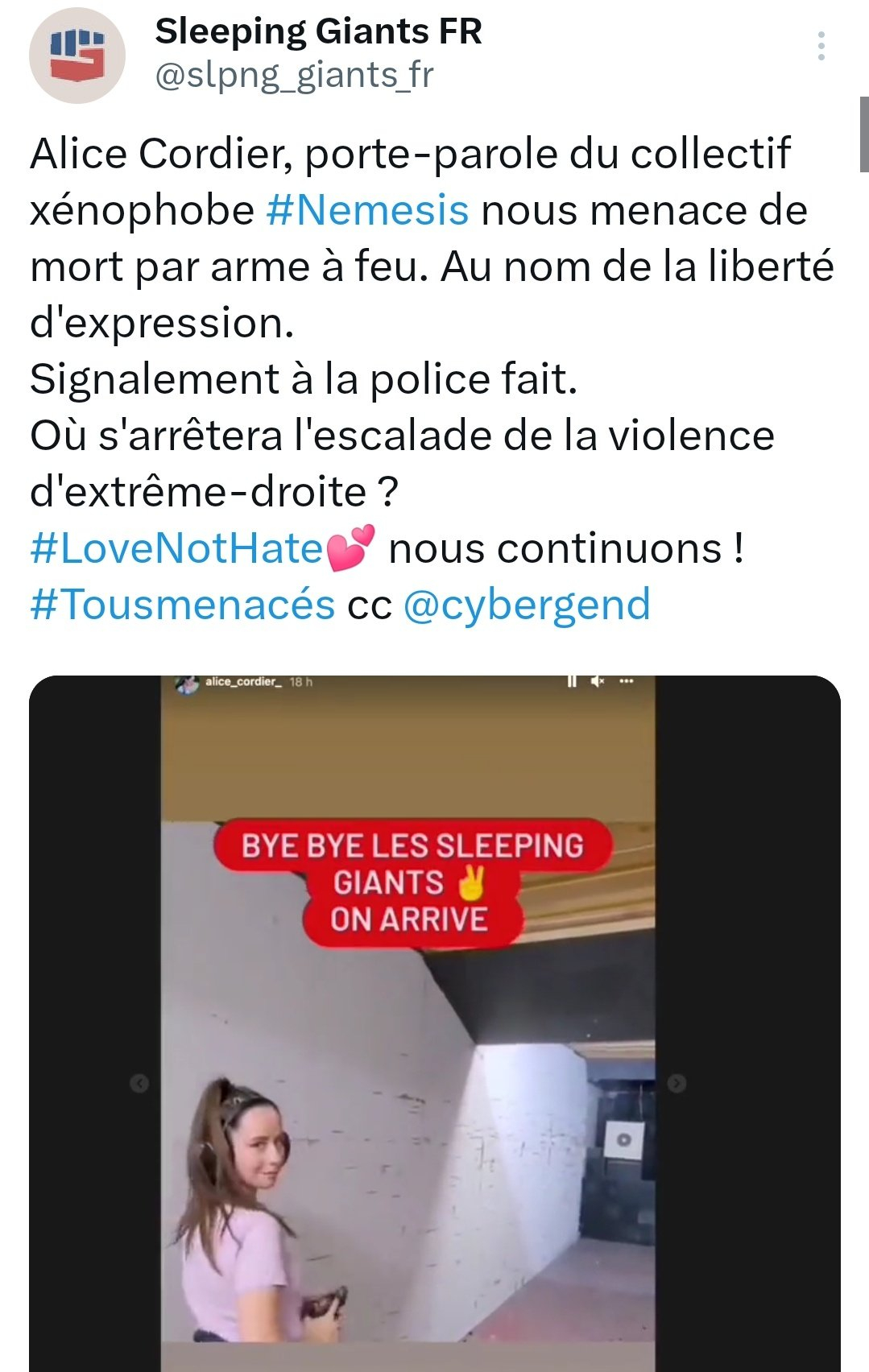Click the scrollbar at the right edge

click(x=864, y=134)
